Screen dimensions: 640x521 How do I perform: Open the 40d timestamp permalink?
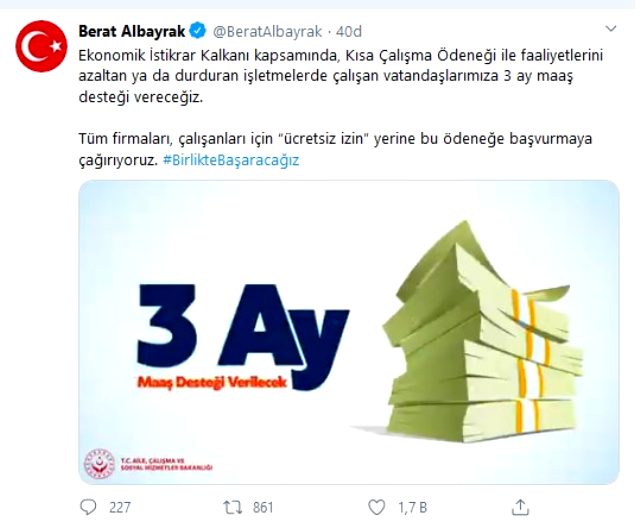(x=349, y=31)
